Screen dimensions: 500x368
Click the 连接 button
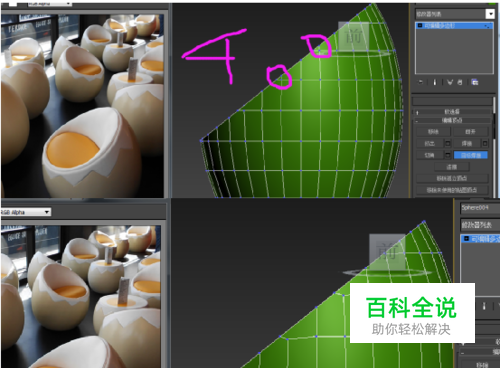click(452, 167)
